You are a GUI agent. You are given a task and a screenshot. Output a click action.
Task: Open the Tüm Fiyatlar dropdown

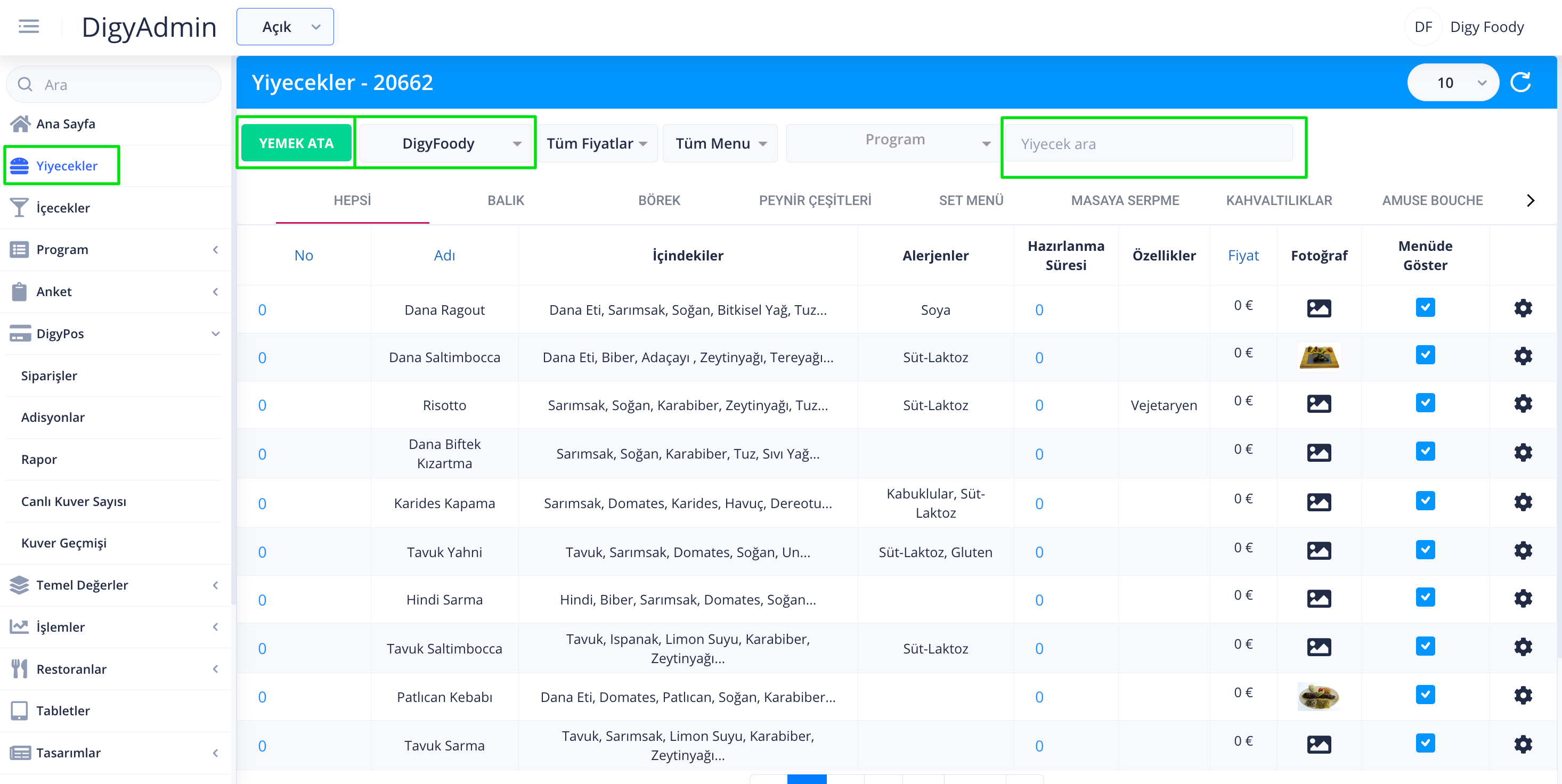[x=597, y=144]
